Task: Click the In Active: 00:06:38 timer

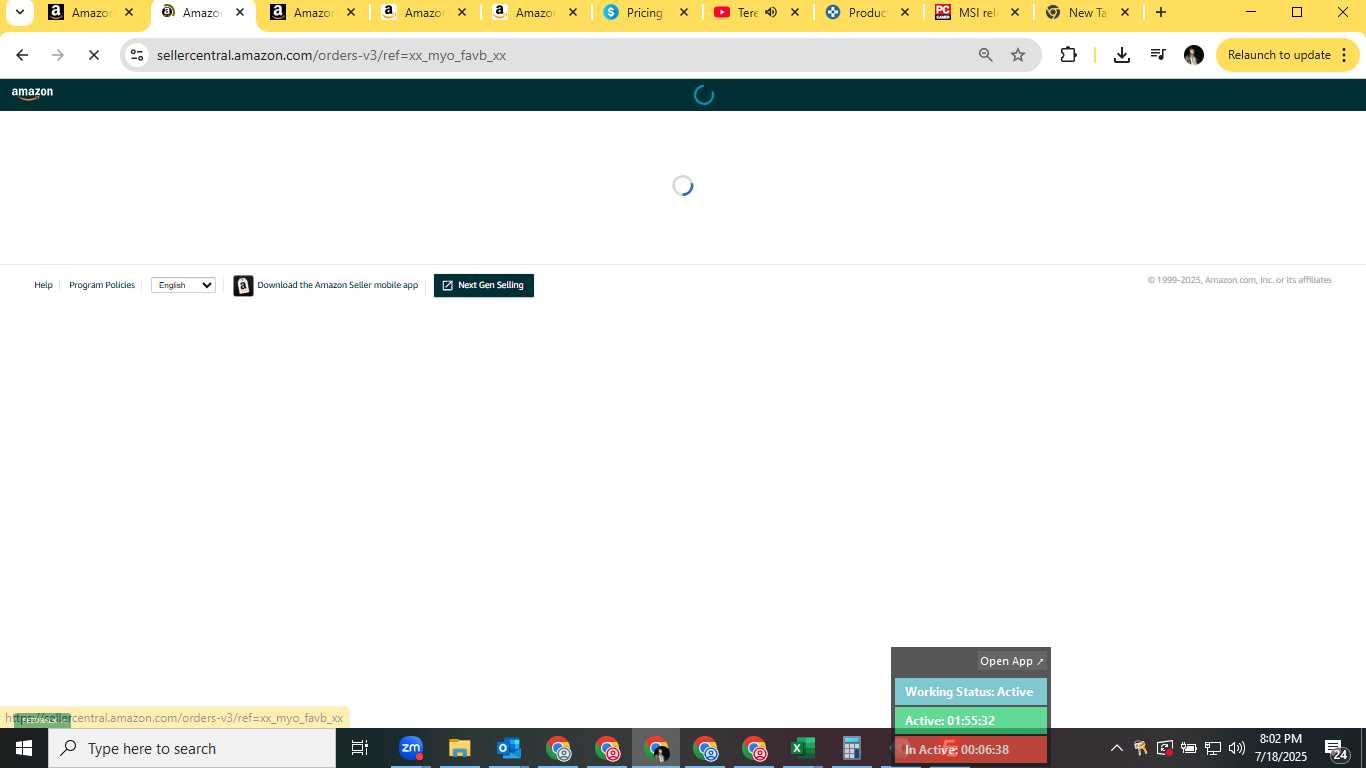Action: click(x=970, y=749)
